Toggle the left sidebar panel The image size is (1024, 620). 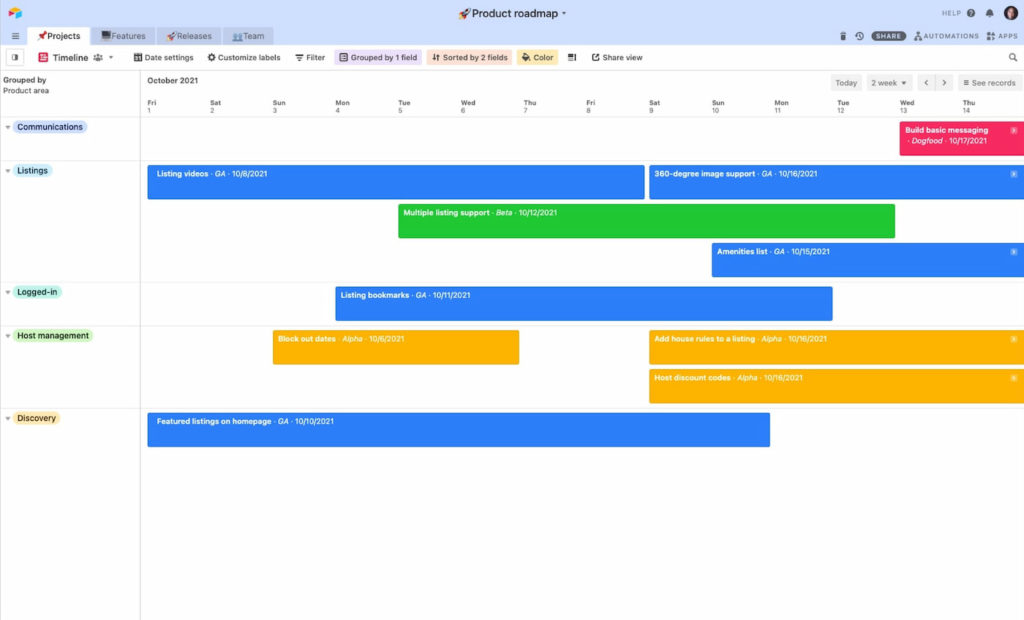point(14,57)
